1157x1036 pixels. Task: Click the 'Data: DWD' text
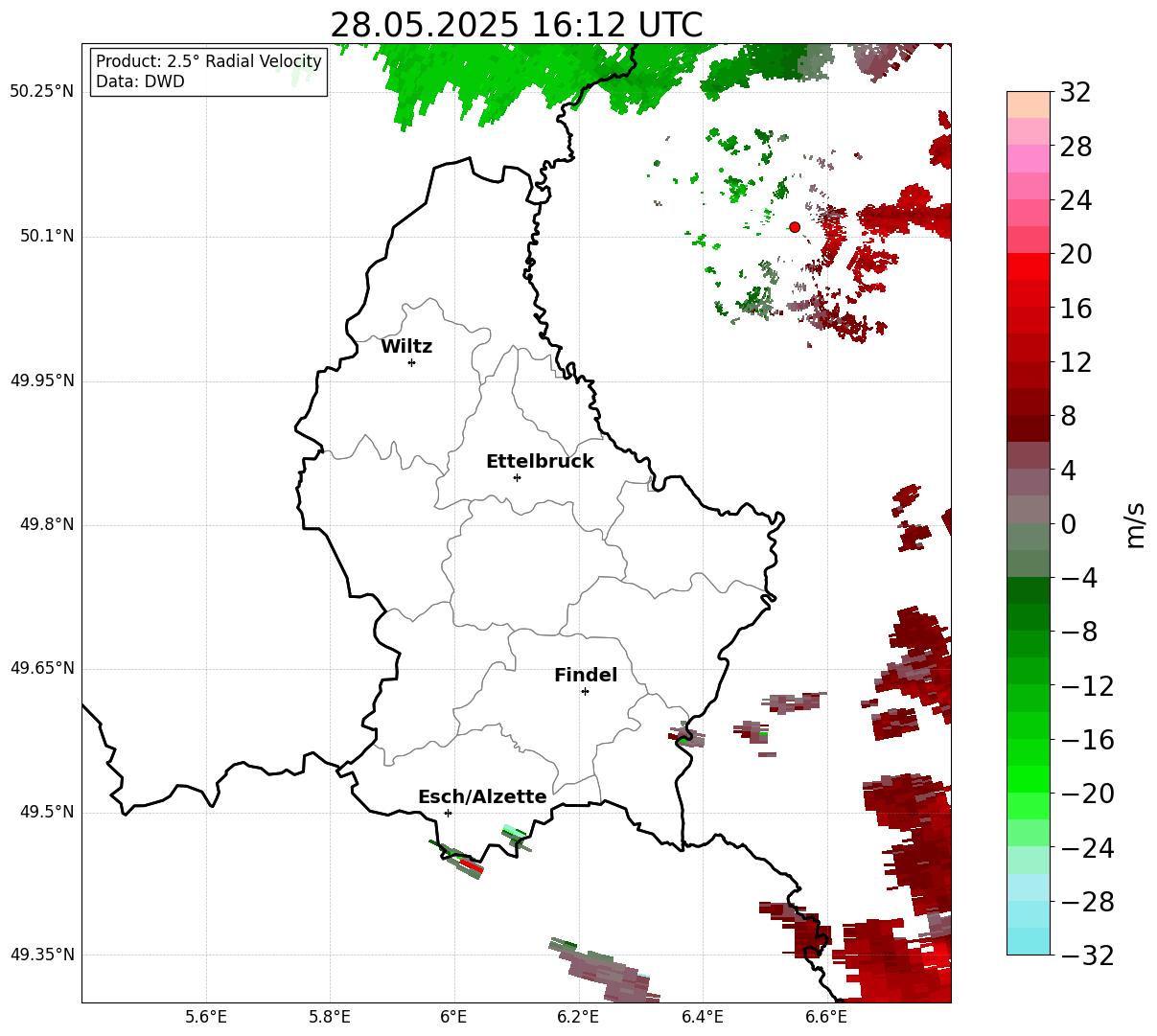[140, 82]
